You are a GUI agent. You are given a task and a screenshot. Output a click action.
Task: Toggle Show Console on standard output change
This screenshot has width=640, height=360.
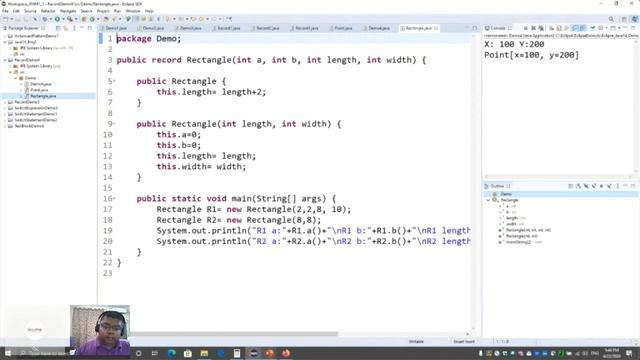(x=576, y=28)
